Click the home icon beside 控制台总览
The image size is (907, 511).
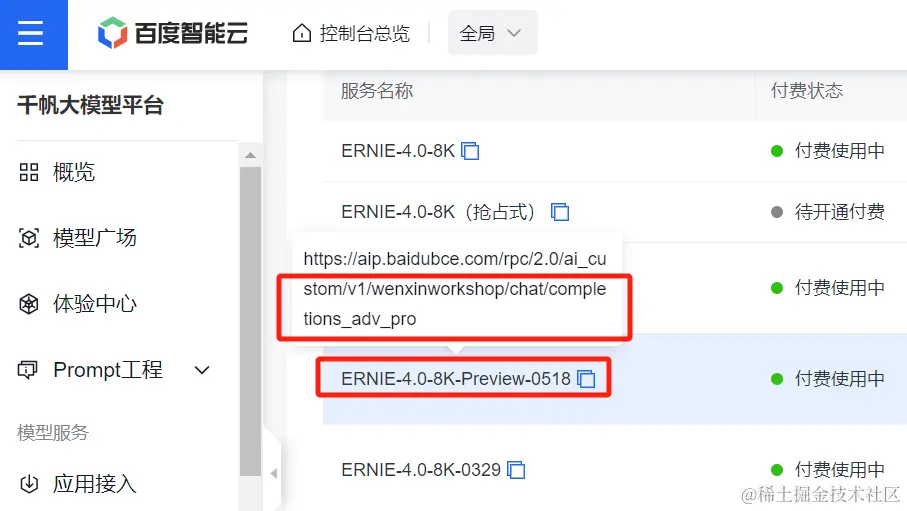pos(301,33)
